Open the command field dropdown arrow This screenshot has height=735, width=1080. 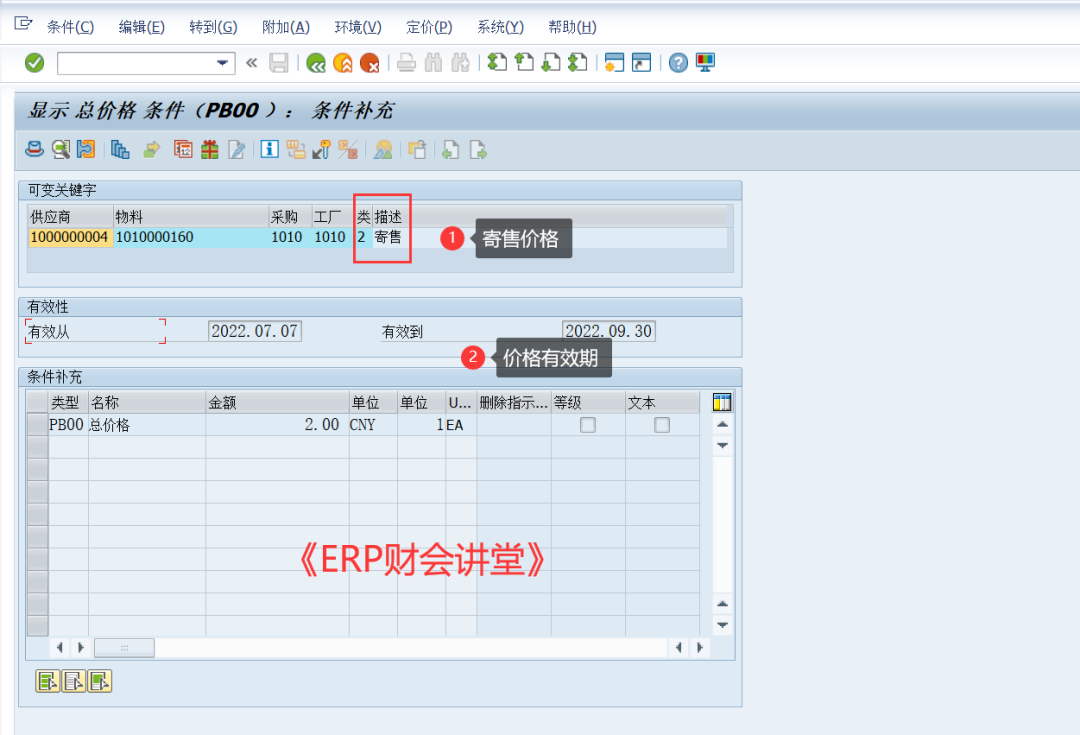223,63
